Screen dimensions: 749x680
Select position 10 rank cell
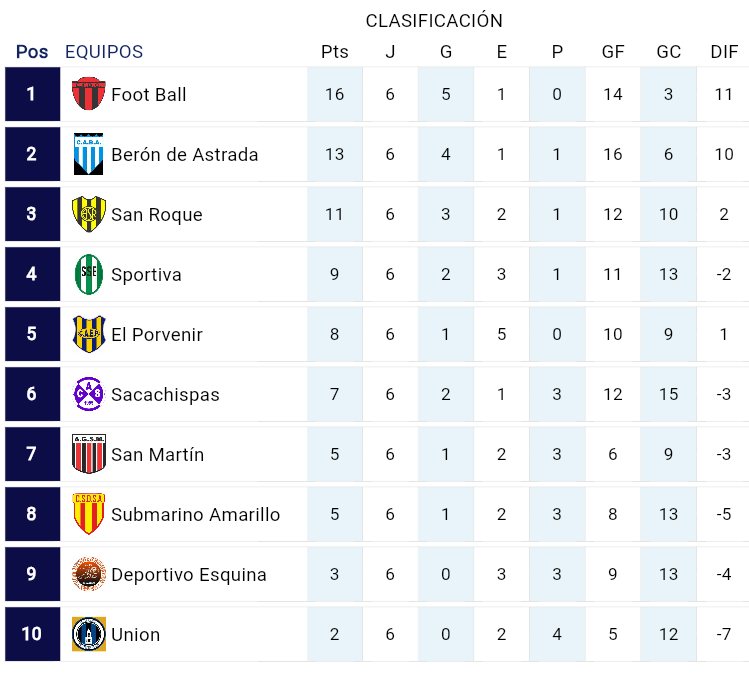32,634
